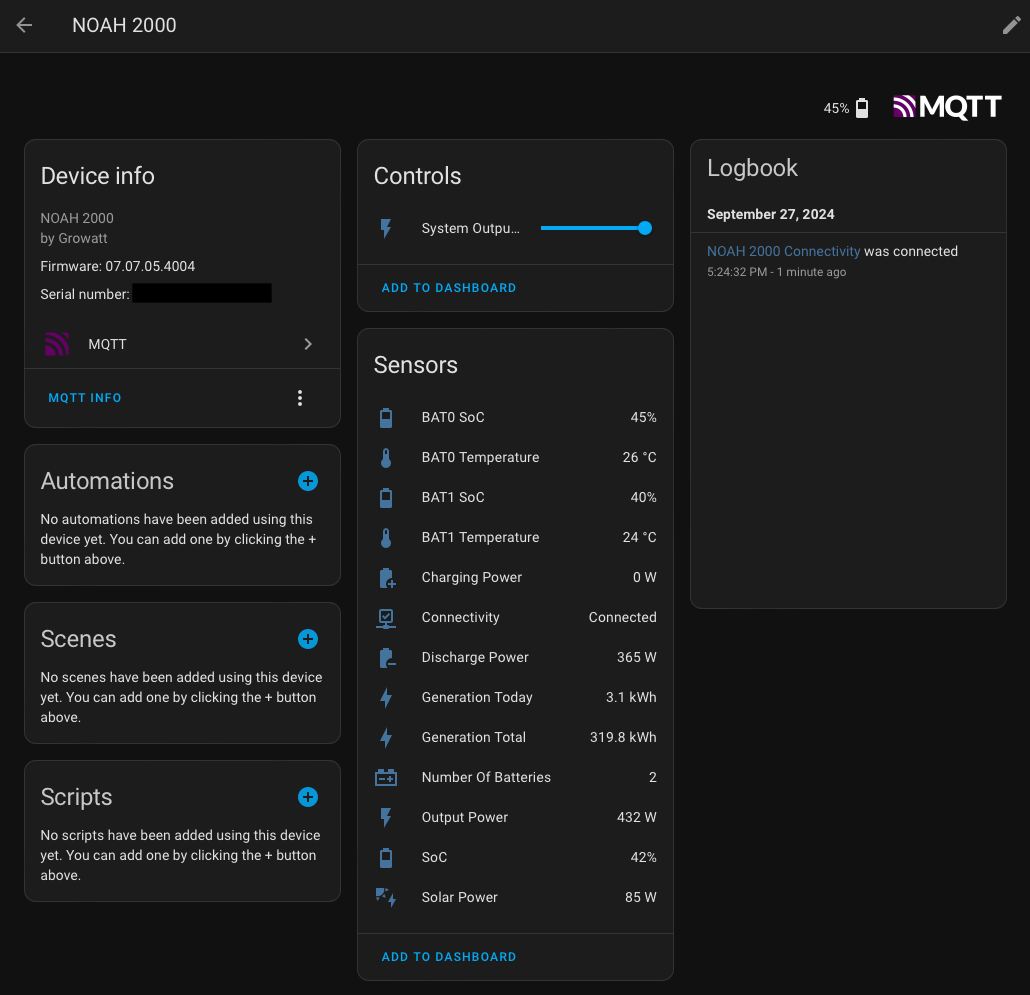This screenshot has height=995, width=1030.
Task: Click the System Output flash icon
Action: tap(386, 228)
